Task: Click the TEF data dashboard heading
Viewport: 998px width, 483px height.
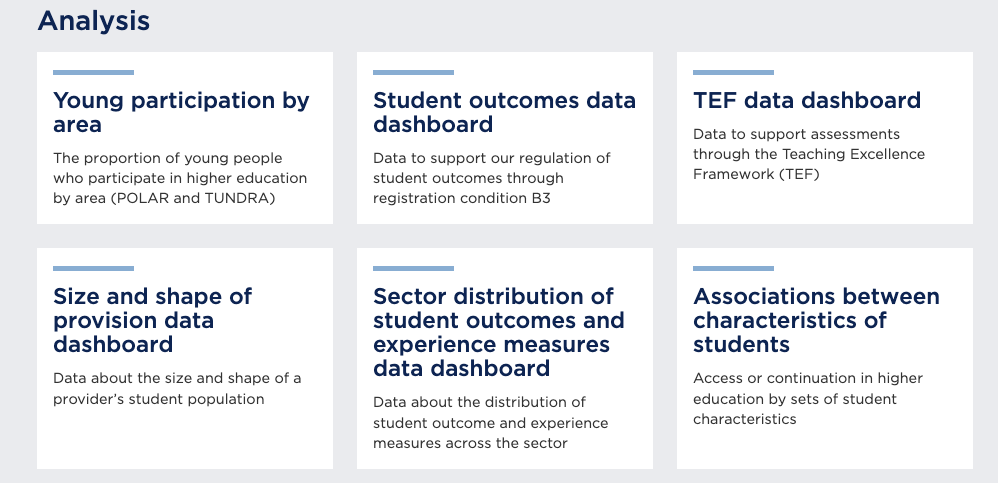Action: click(x=807, y=100)
